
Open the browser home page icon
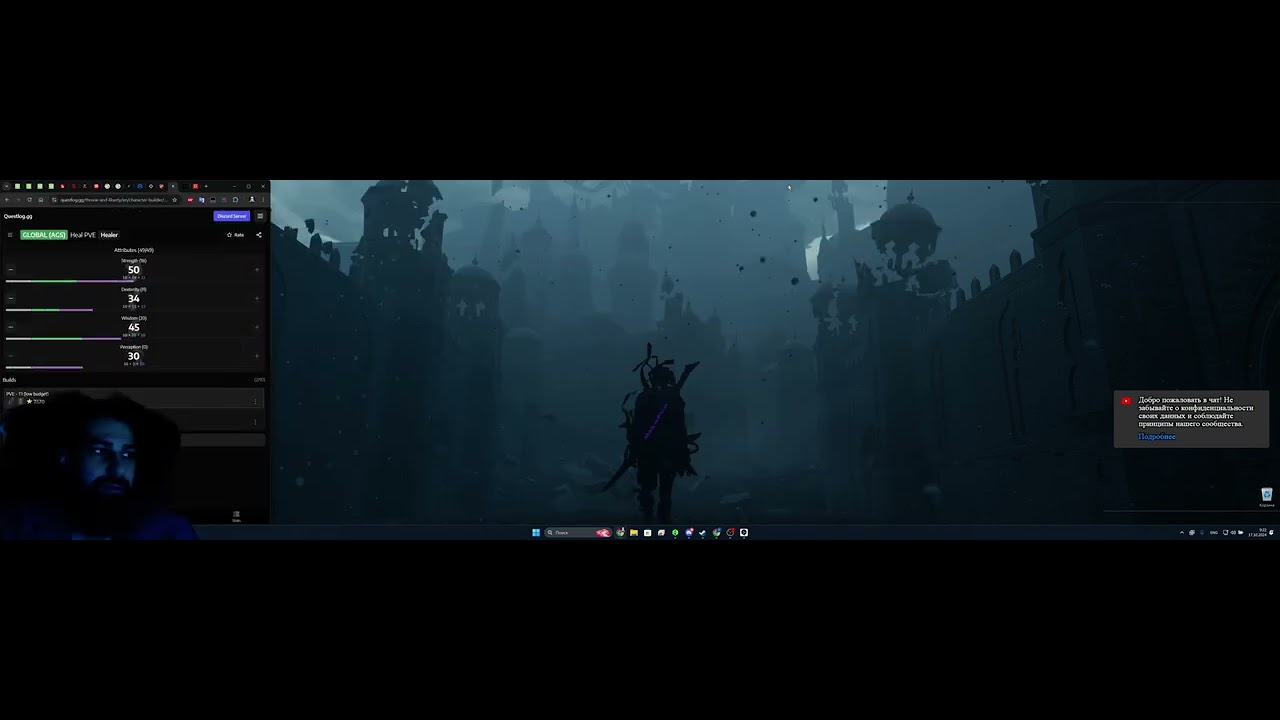coord(40,200)
